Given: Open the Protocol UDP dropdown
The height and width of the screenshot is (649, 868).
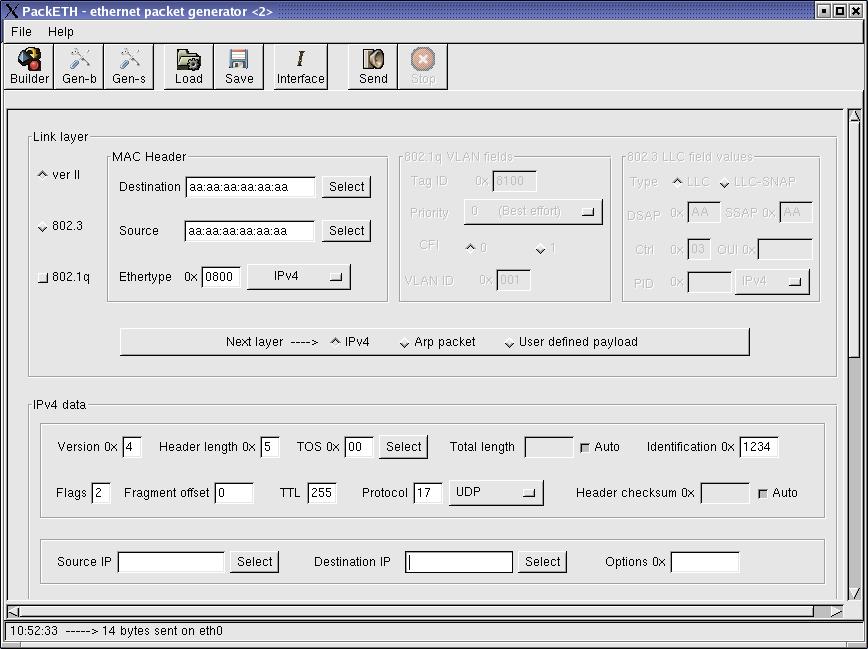Looking at the screenshot, I should [x=495, y=493].
